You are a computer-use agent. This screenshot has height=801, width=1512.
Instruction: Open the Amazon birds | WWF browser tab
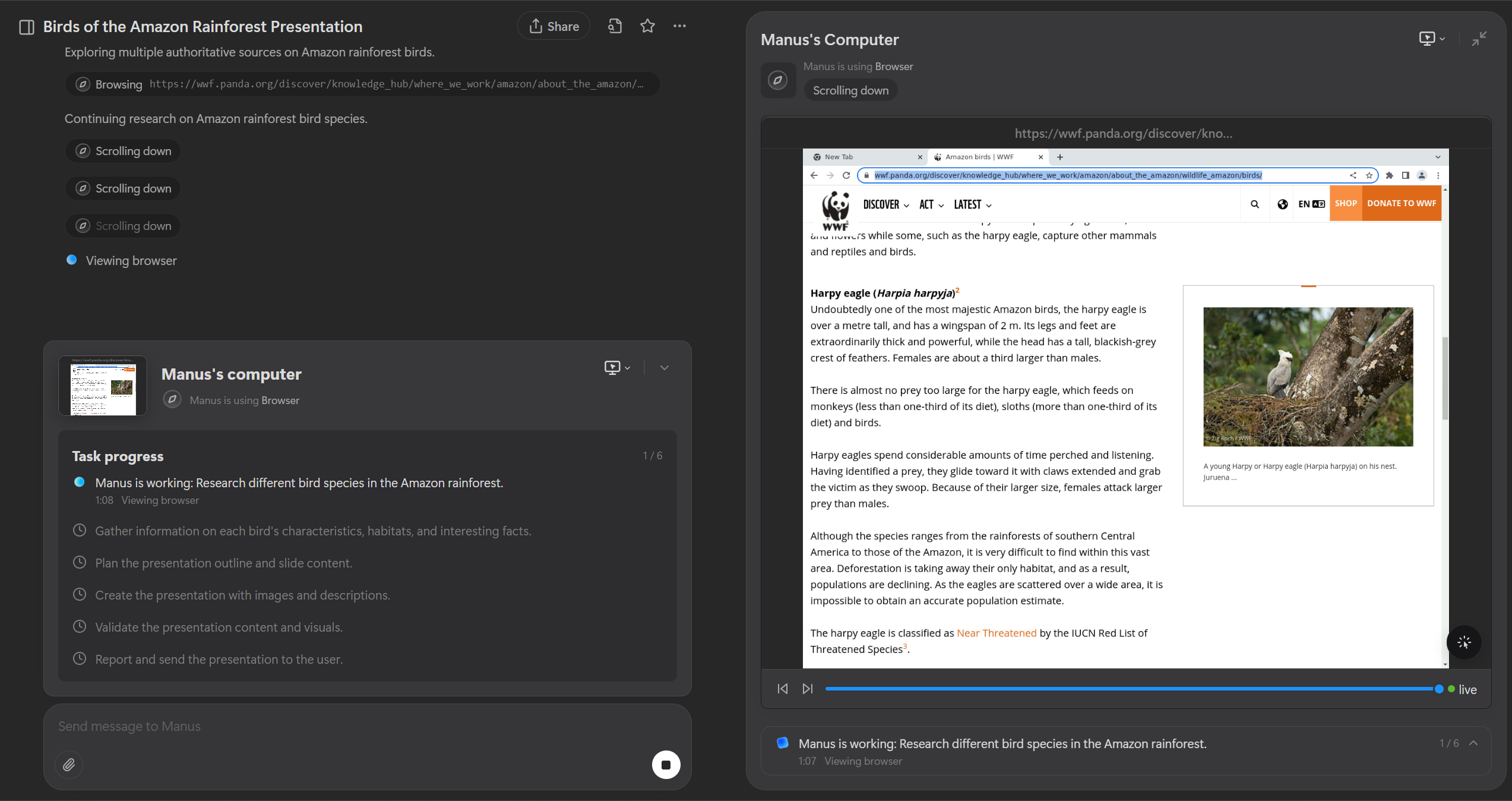tap(980, 157)
